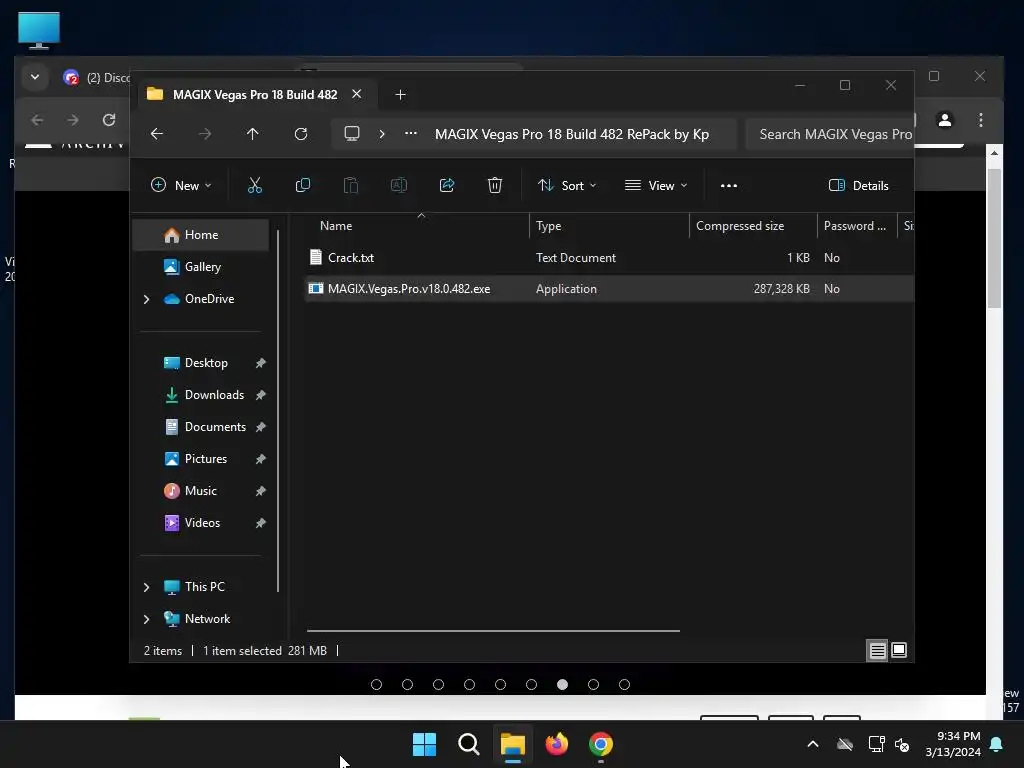Click the Copy icon in toolbar
Image resolution: width=1024 pixels, height=768 pixels.
tap(302, 185)
